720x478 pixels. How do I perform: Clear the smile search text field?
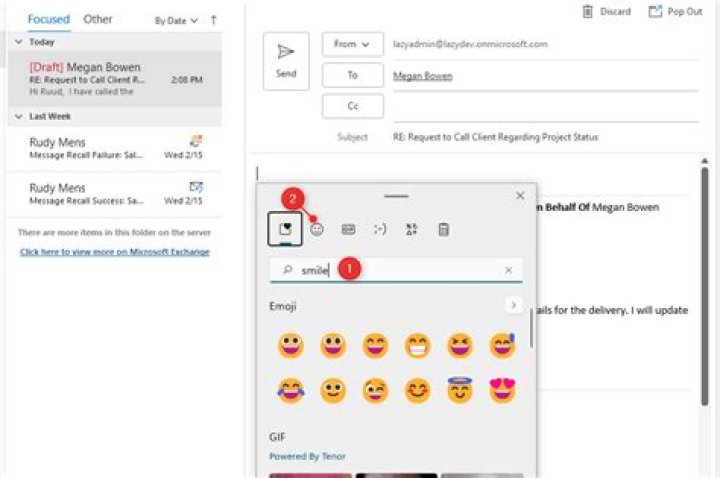[x=508, y=270]
